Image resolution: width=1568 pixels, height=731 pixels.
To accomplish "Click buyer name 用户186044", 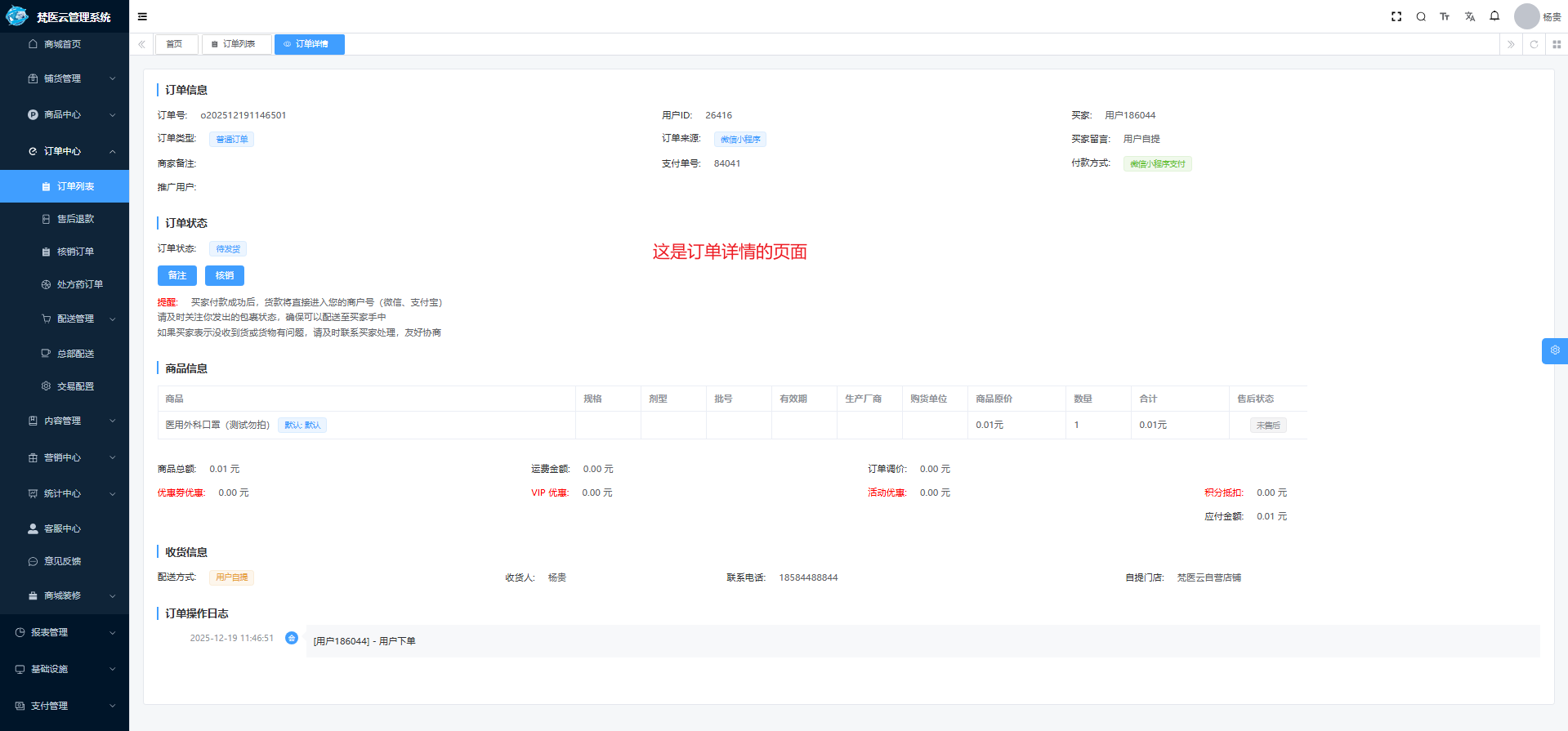I will coord(1130,115).
